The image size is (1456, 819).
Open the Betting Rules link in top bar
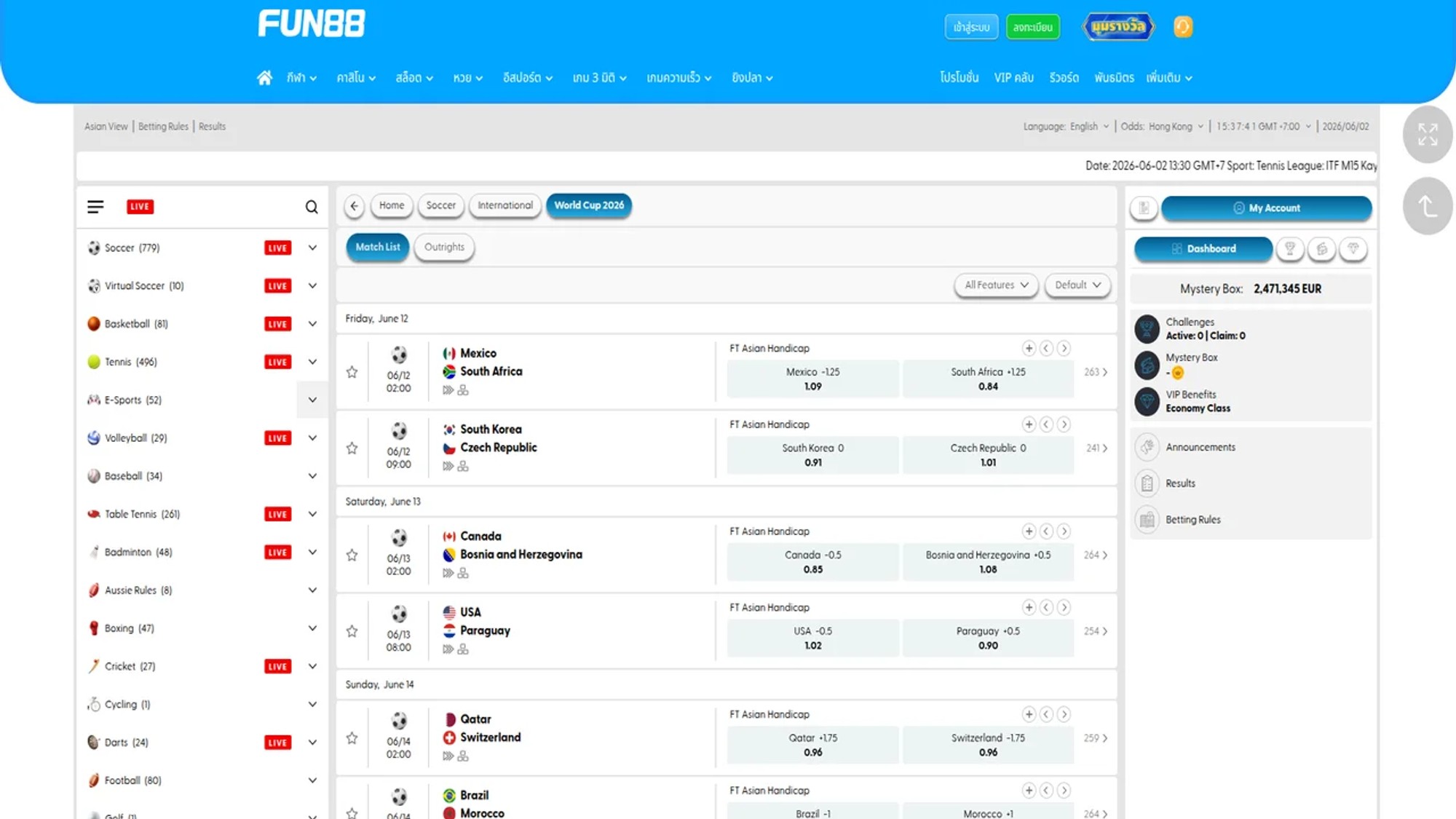[163, 127]
